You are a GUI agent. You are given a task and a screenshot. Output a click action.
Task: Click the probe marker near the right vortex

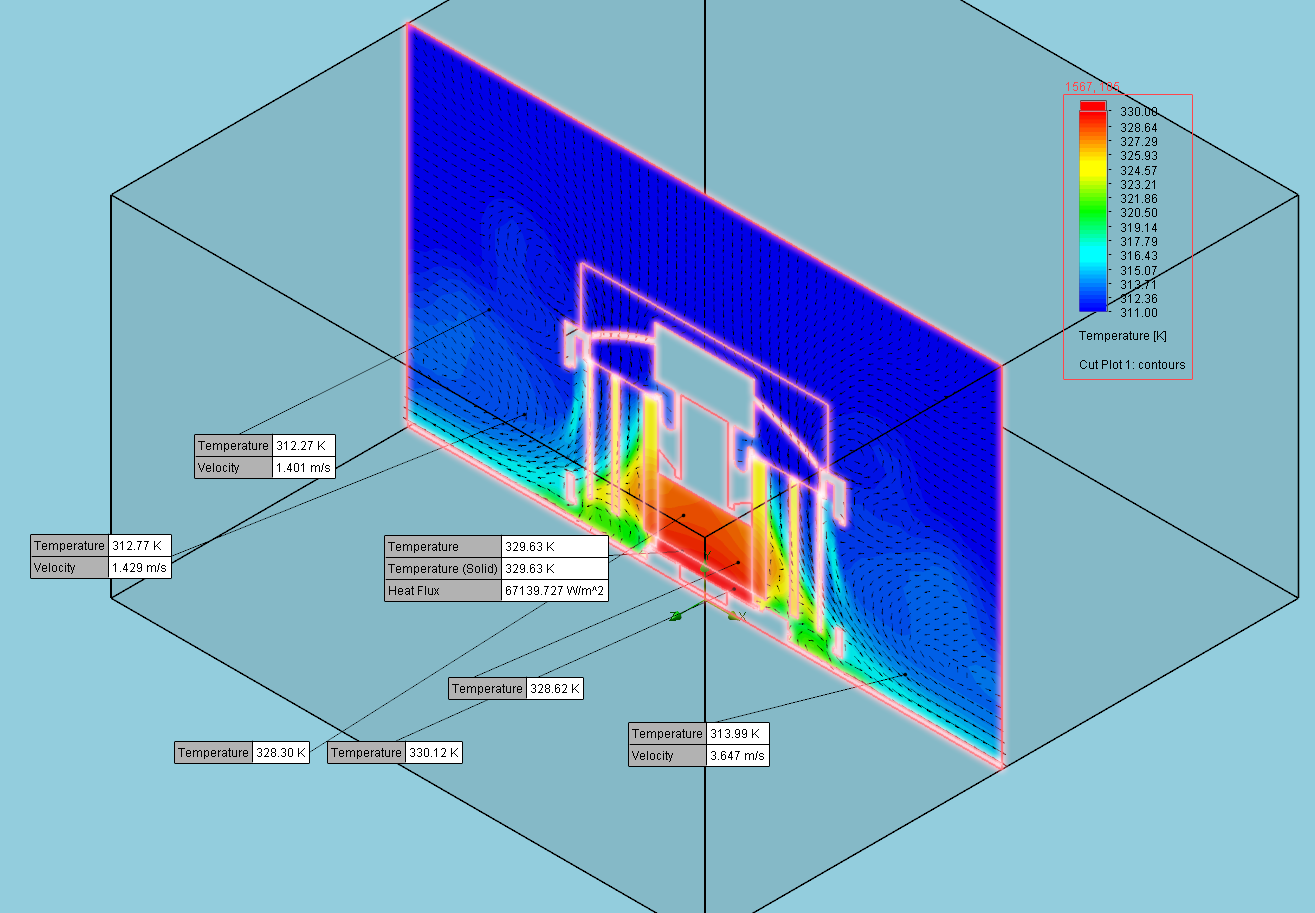[905, 673]
